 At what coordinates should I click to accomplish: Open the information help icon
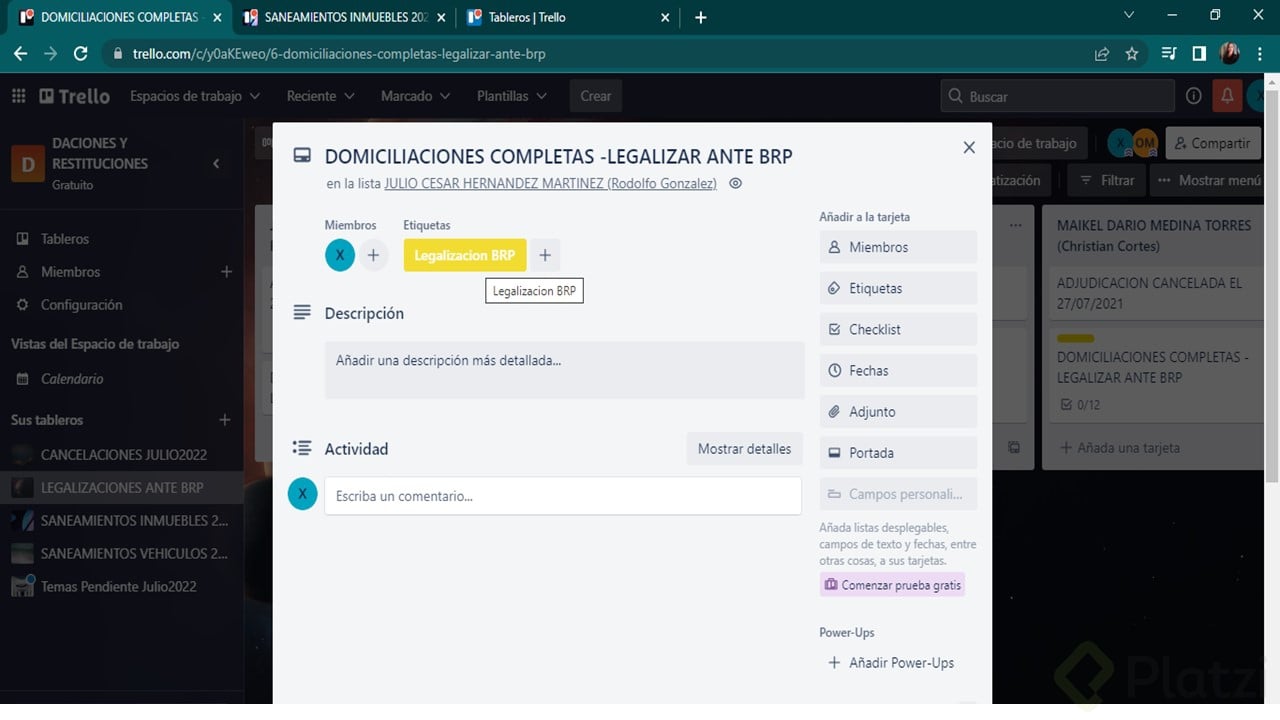point(1193,96)
